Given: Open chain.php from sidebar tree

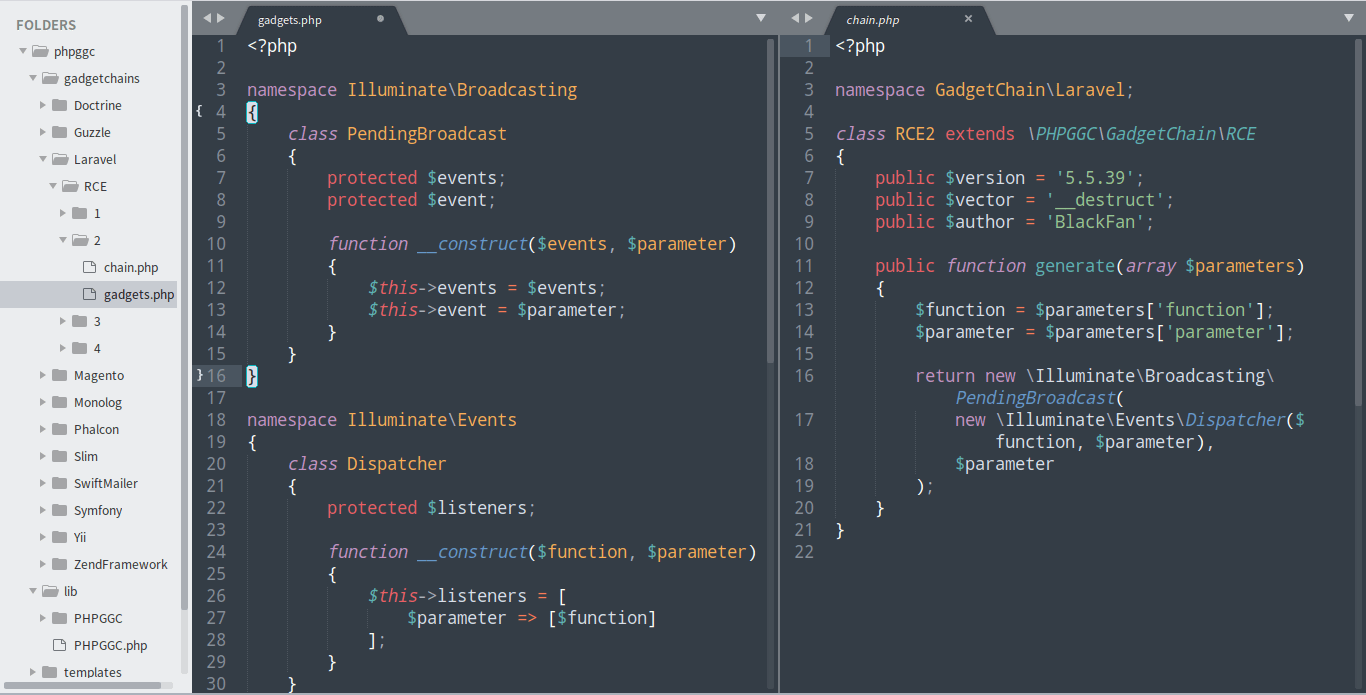Looking at the screenshot, I should 131,267.
